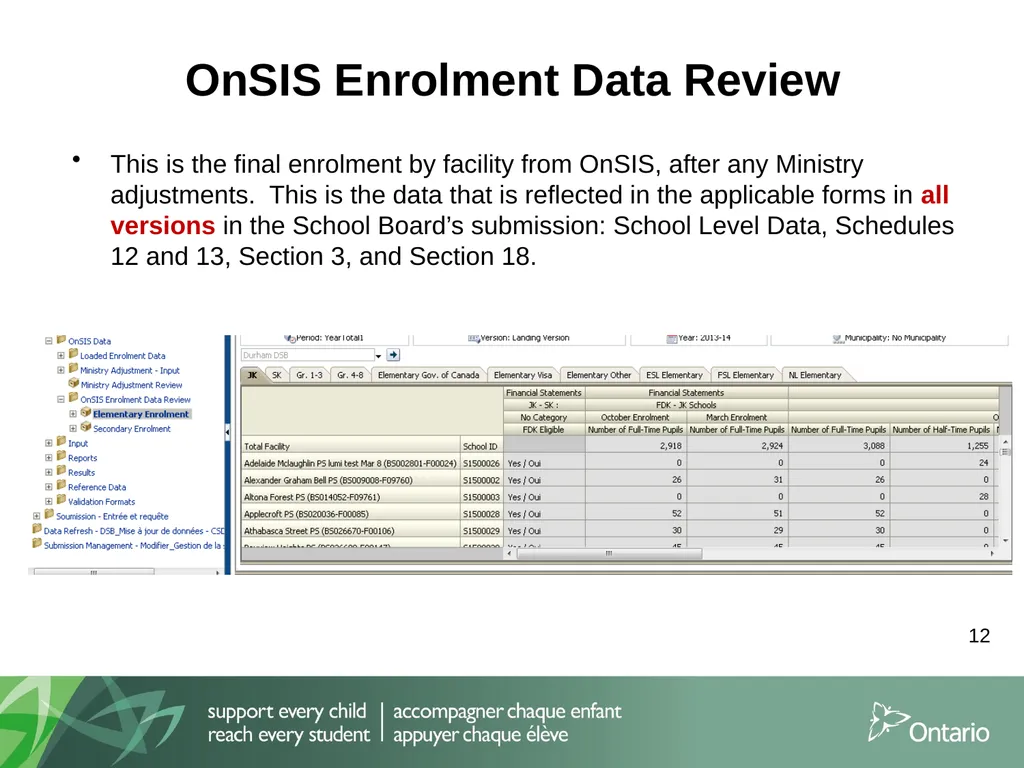Open the Data Refresh - DSB entry label

click(134, 531)
